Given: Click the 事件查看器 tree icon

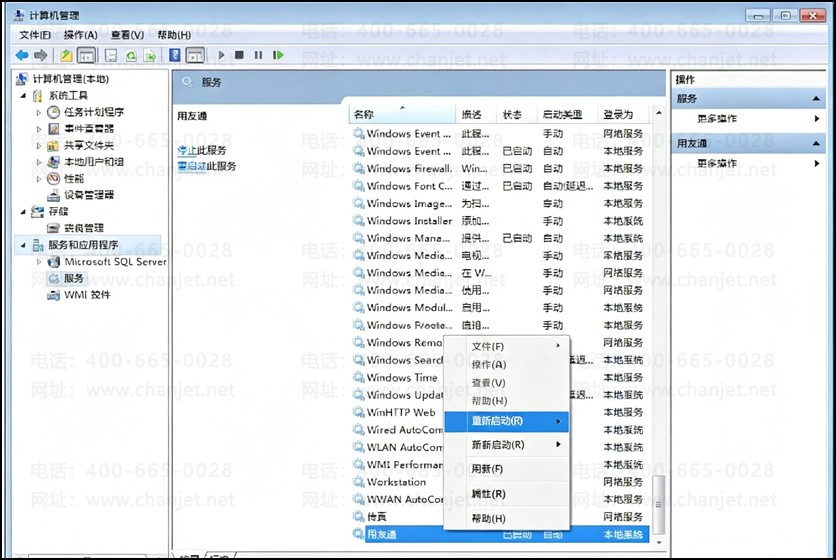Looking at the screenshot, I should point(53,129).
